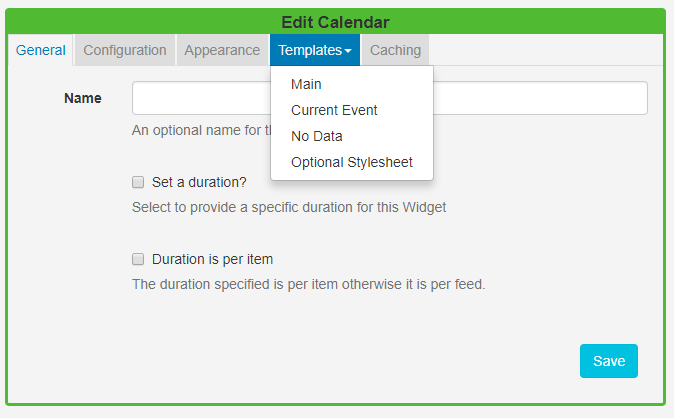Click the Edit Calendar title bar
The image size is (674, 418).
click(336, 21)
